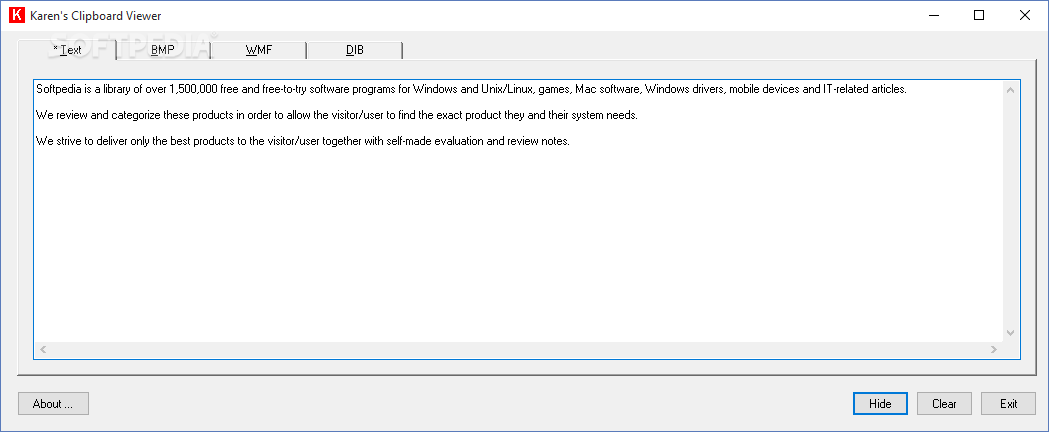Image resolution: width=1049 pixels, height=432 pixels.
Task: Click the vertical scrollbar down arrow
Action: click(x=1010, y=332)
